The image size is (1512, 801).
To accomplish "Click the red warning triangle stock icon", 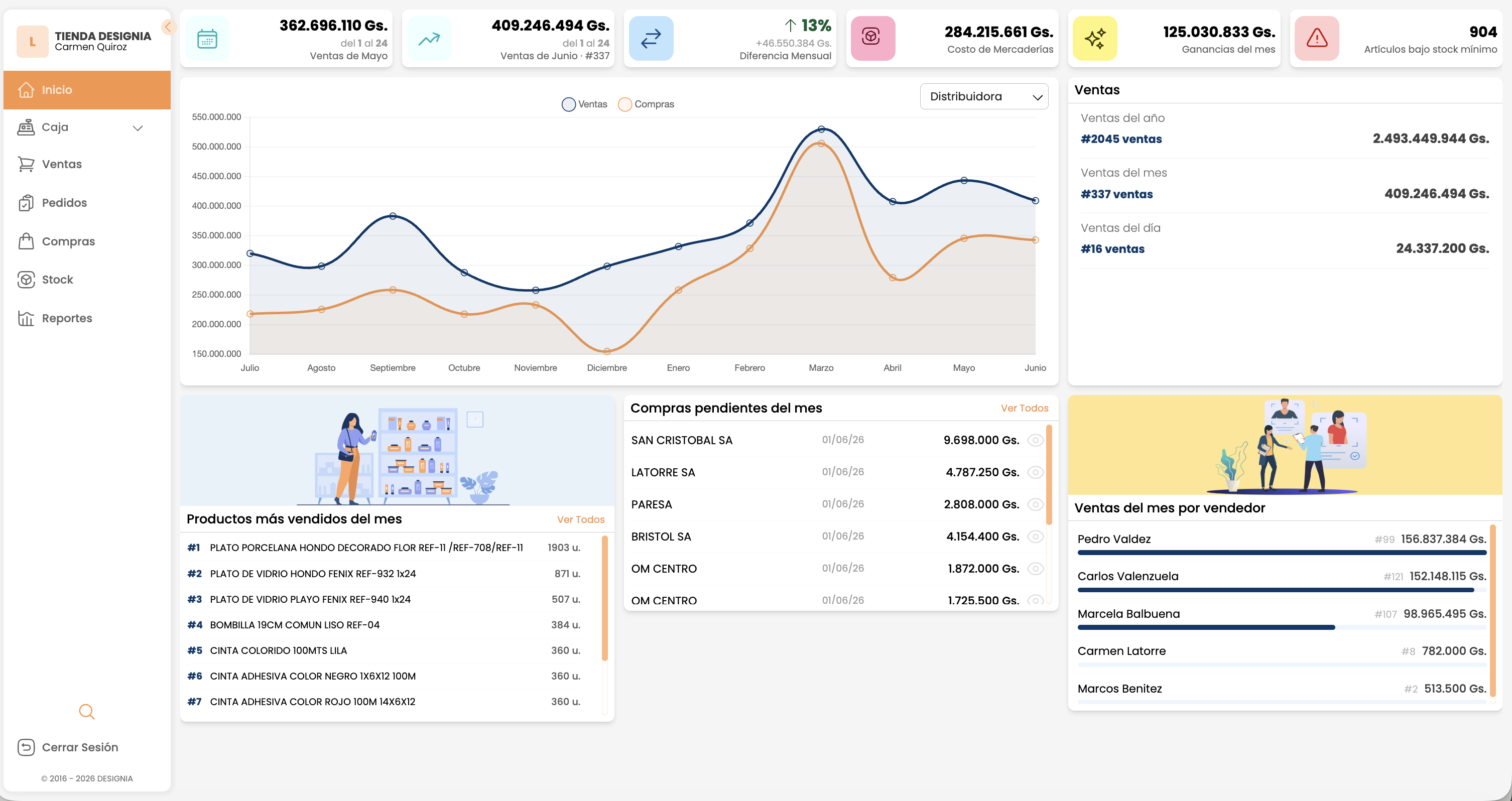I will click(1317, 39).
